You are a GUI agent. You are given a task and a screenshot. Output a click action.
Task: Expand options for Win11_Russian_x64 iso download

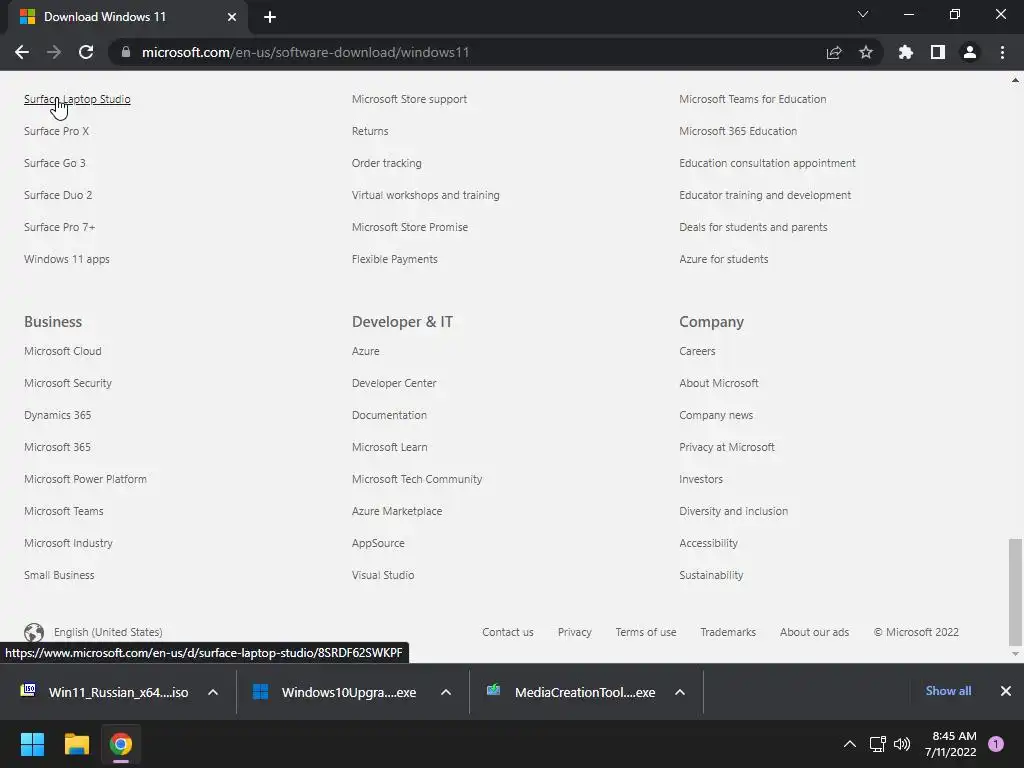pyautogui.click(x=213, y=692)
